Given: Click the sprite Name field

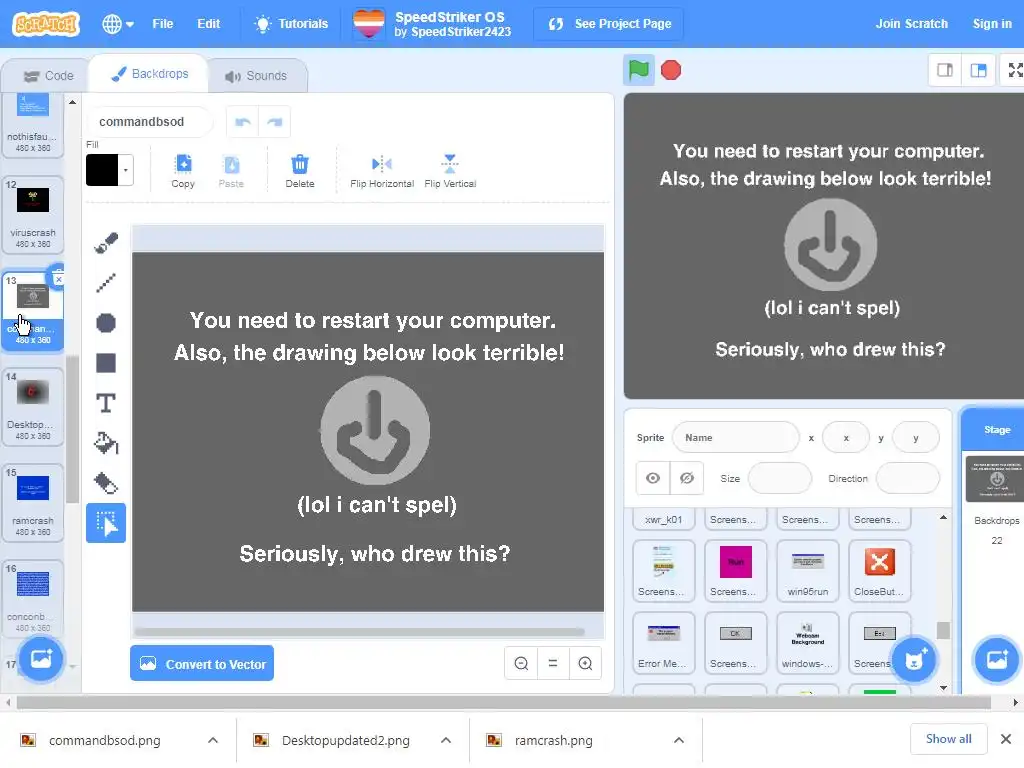Looking at the screenshot, I should coord(735,438).
